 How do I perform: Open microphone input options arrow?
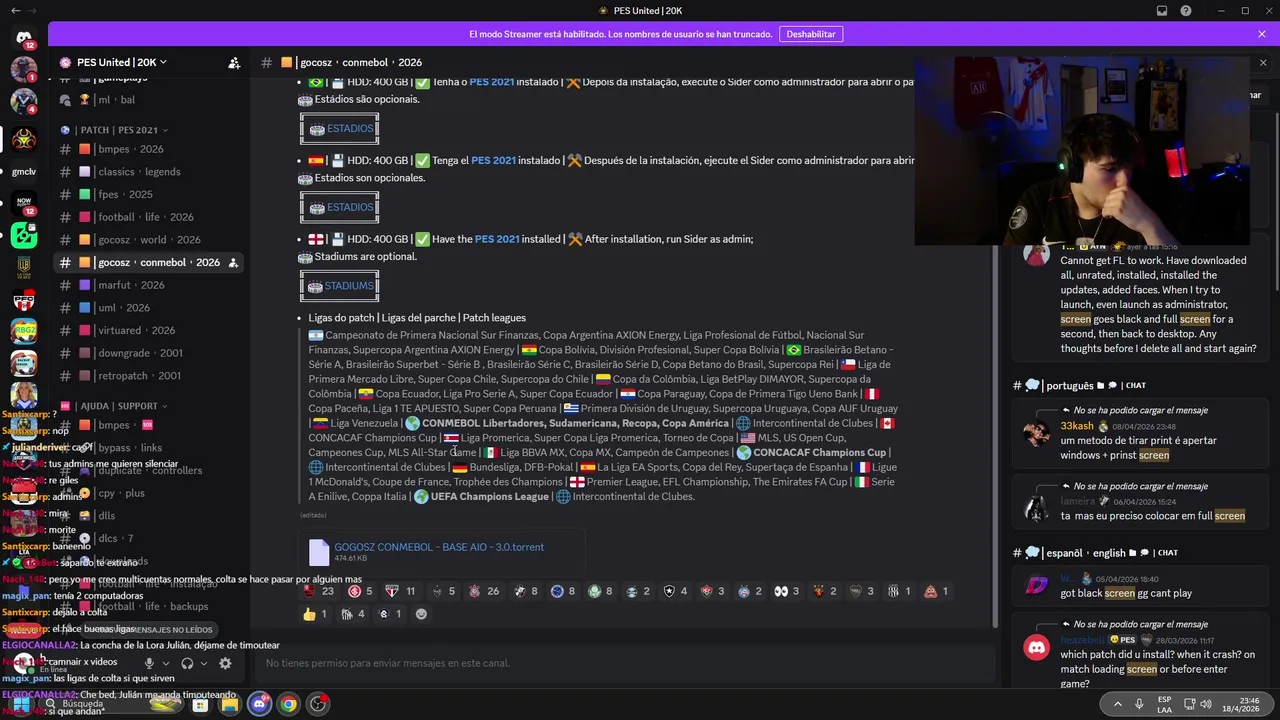coord(164,663)
